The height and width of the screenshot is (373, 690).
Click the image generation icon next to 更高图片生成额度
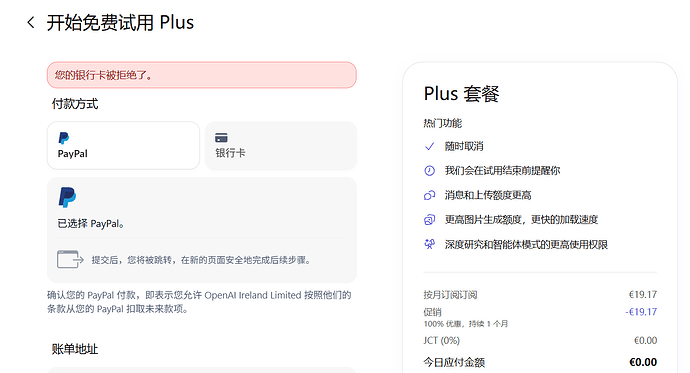tap(429, 219)
